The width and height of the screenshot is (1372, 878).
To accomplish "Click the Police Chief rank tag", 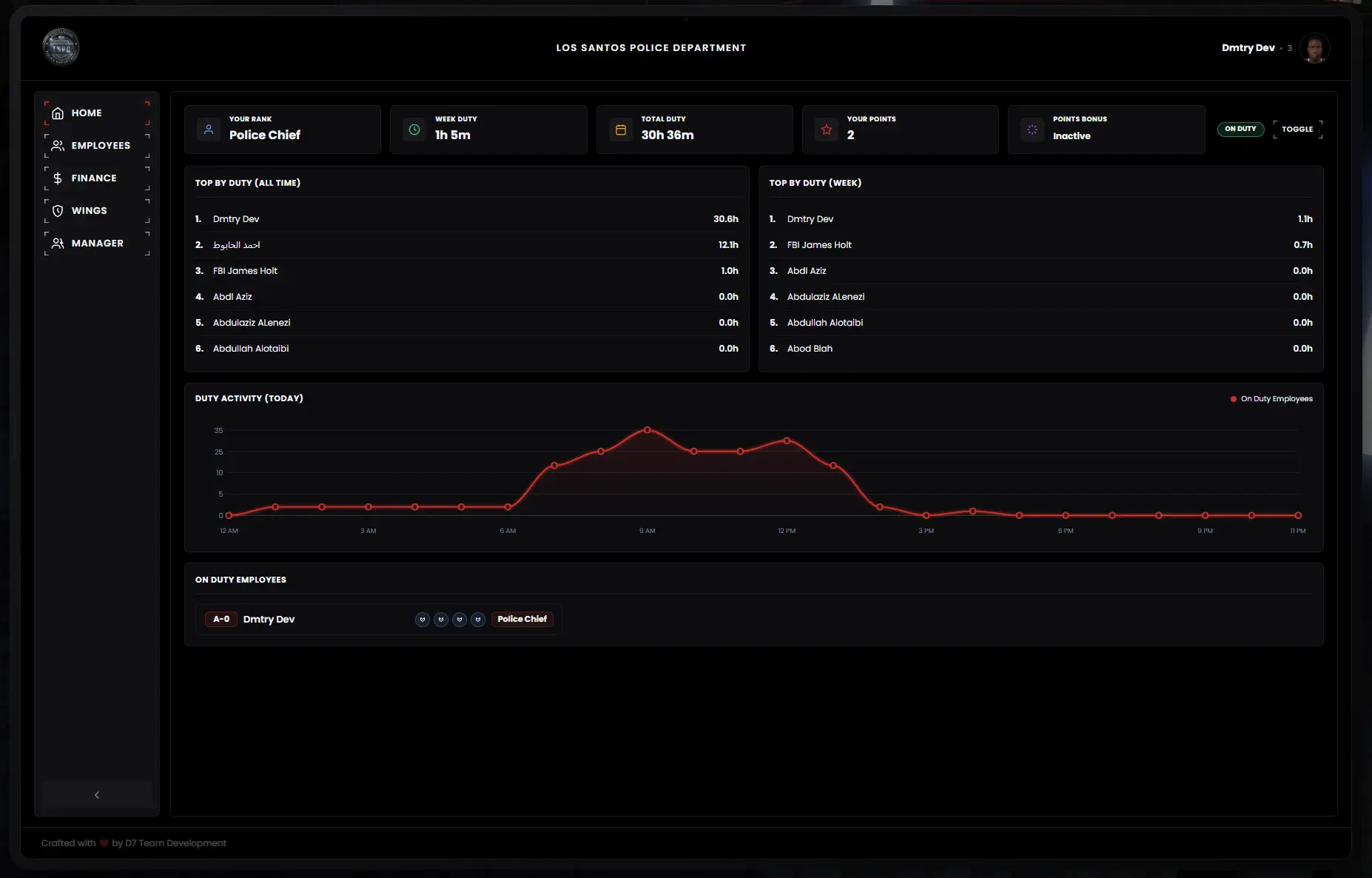I will pyautogui.click(x=522, y=619).
